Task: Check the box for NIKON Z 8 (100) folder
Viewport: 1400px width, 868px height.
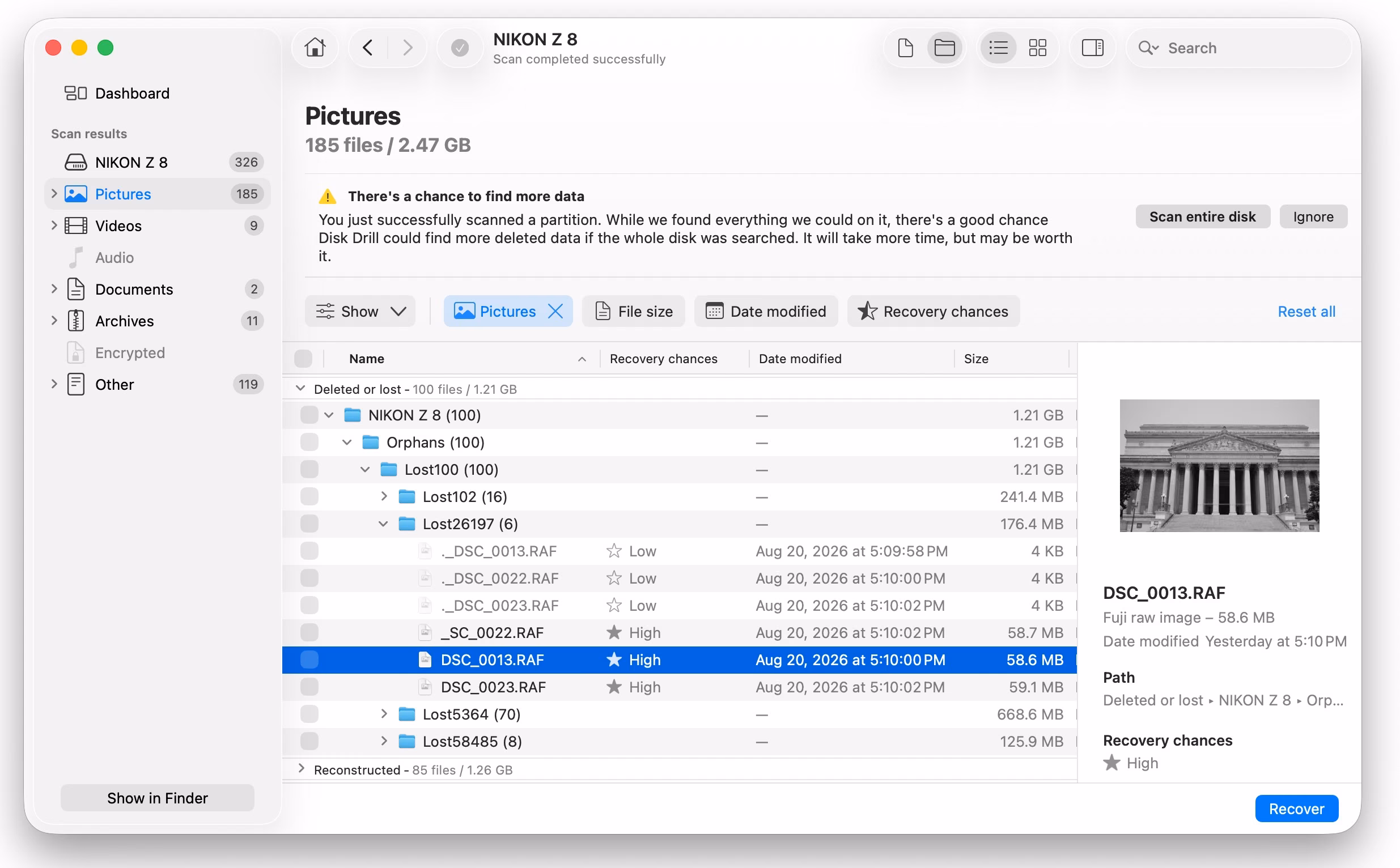Action: [x=309, y=415]
